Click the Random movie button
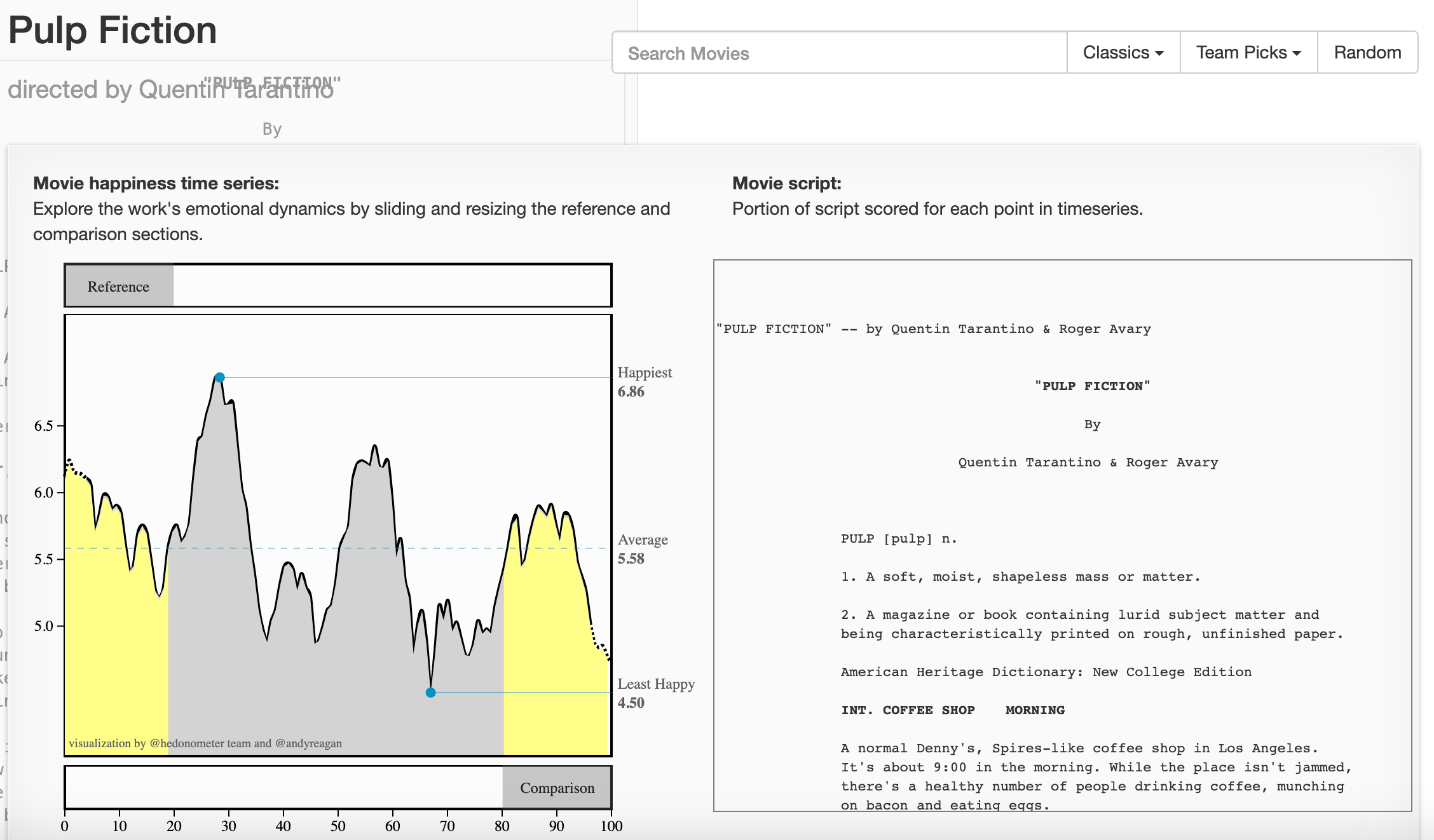Screen dimensions: 1434x840 point(1367,53)
